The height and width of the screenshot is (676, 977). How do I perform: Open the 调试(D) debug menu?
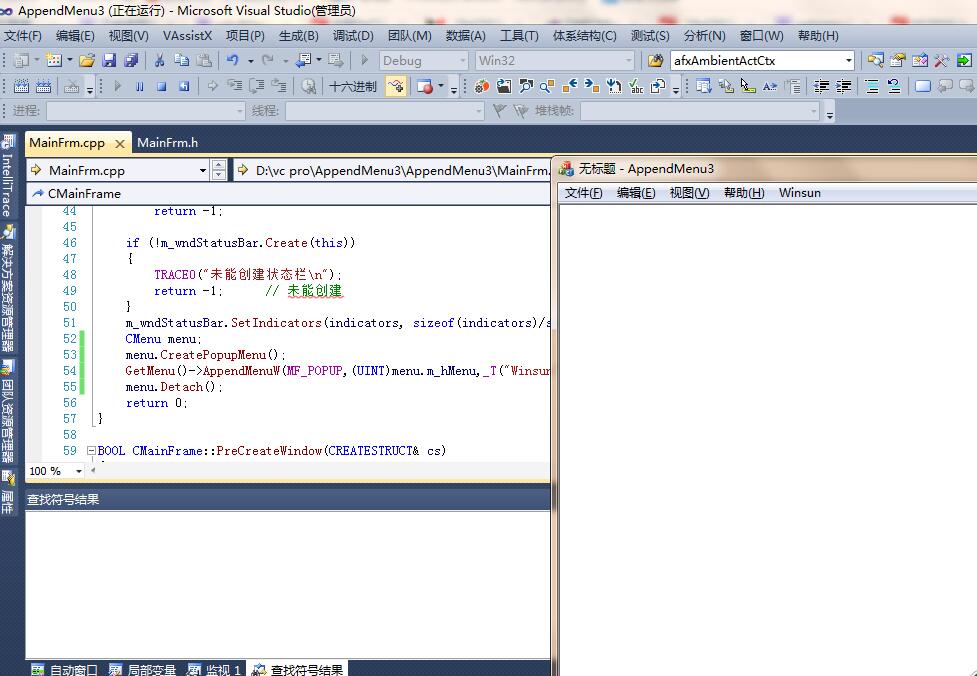point(352,36)
